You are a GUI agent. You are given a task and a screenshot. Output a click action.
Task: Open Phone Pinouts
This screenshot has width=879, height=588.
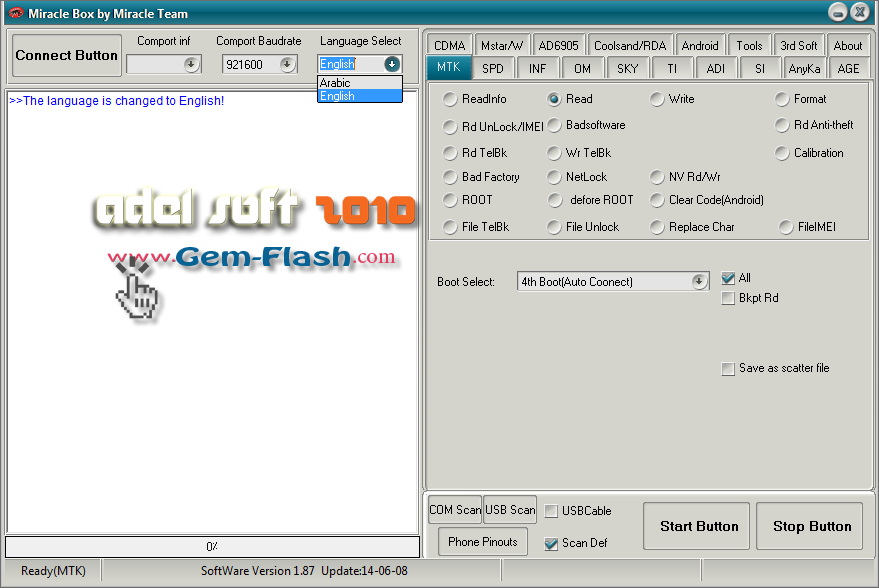[483, 541]
